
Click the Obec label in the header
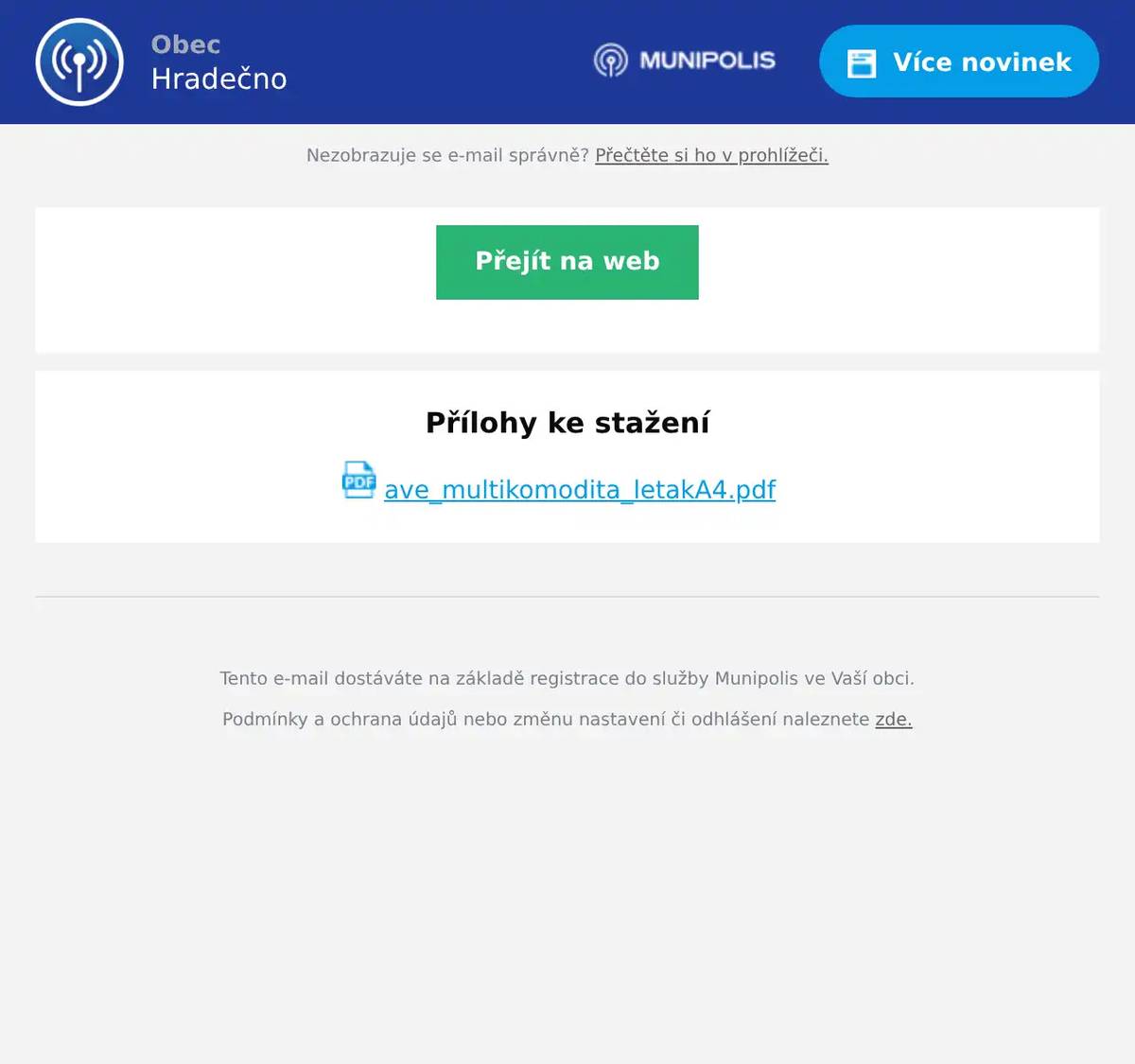point(185,44)
